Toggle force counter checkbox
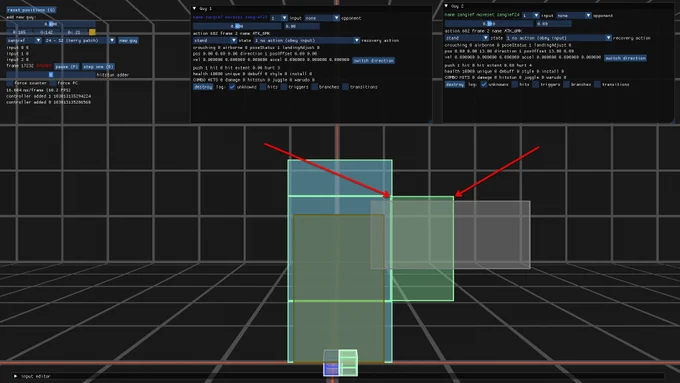680x383 pixels. pyautogui.click(x=9, y=83)
